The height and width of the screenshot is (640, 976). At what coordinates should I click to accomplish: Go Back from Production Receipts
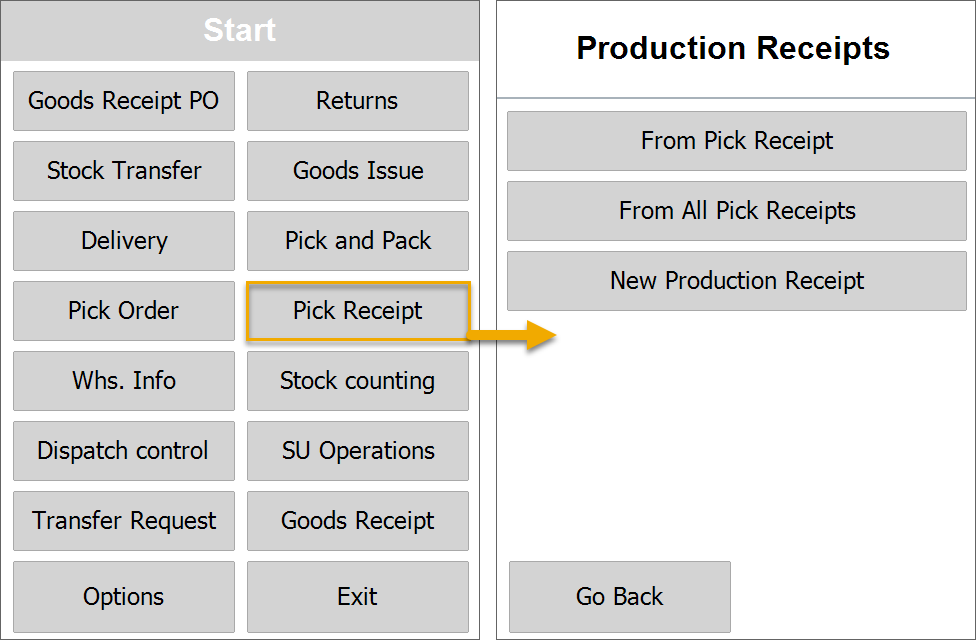[619, 597]
